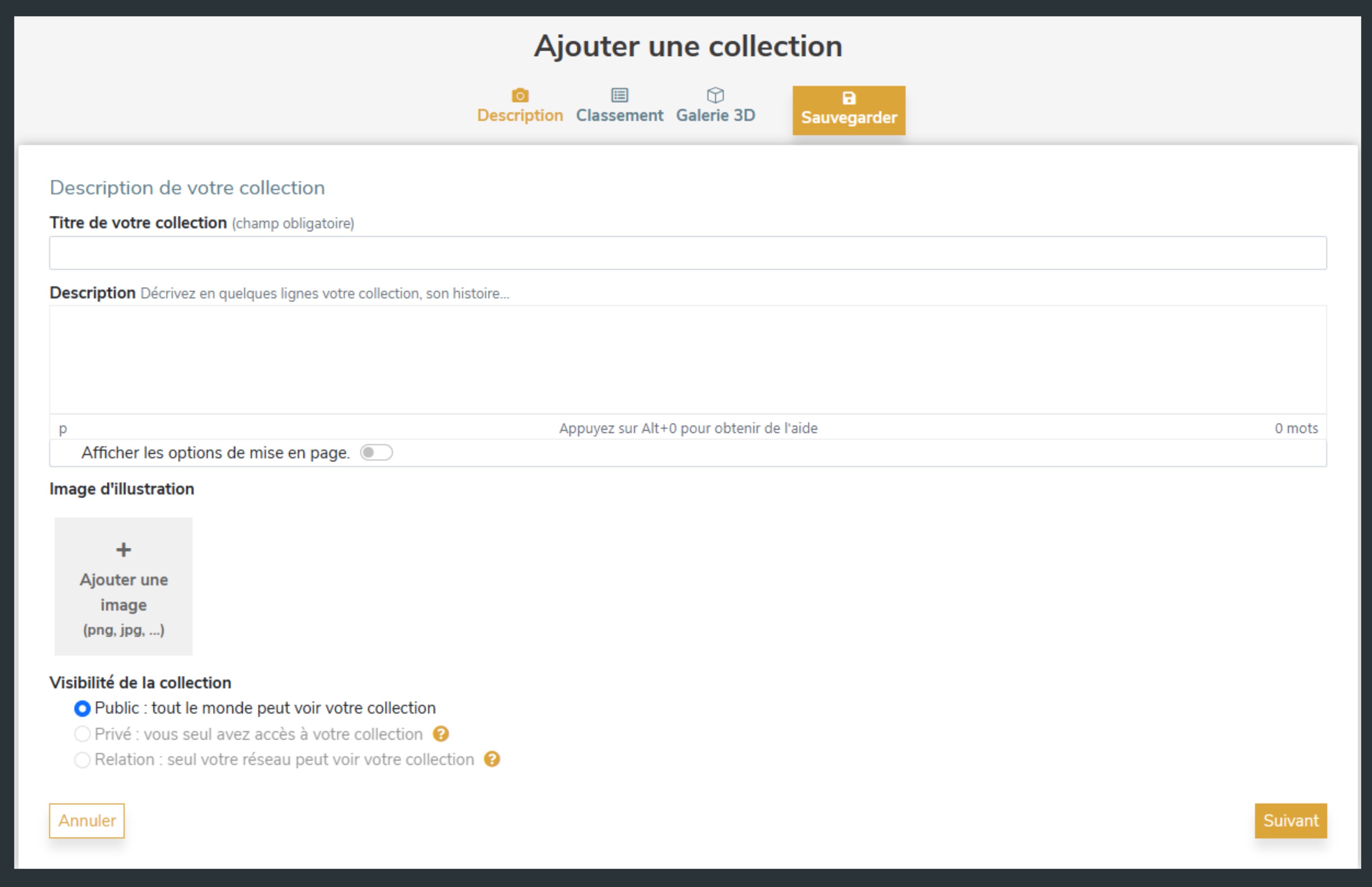Save with the Sauvegarder button

849,110
